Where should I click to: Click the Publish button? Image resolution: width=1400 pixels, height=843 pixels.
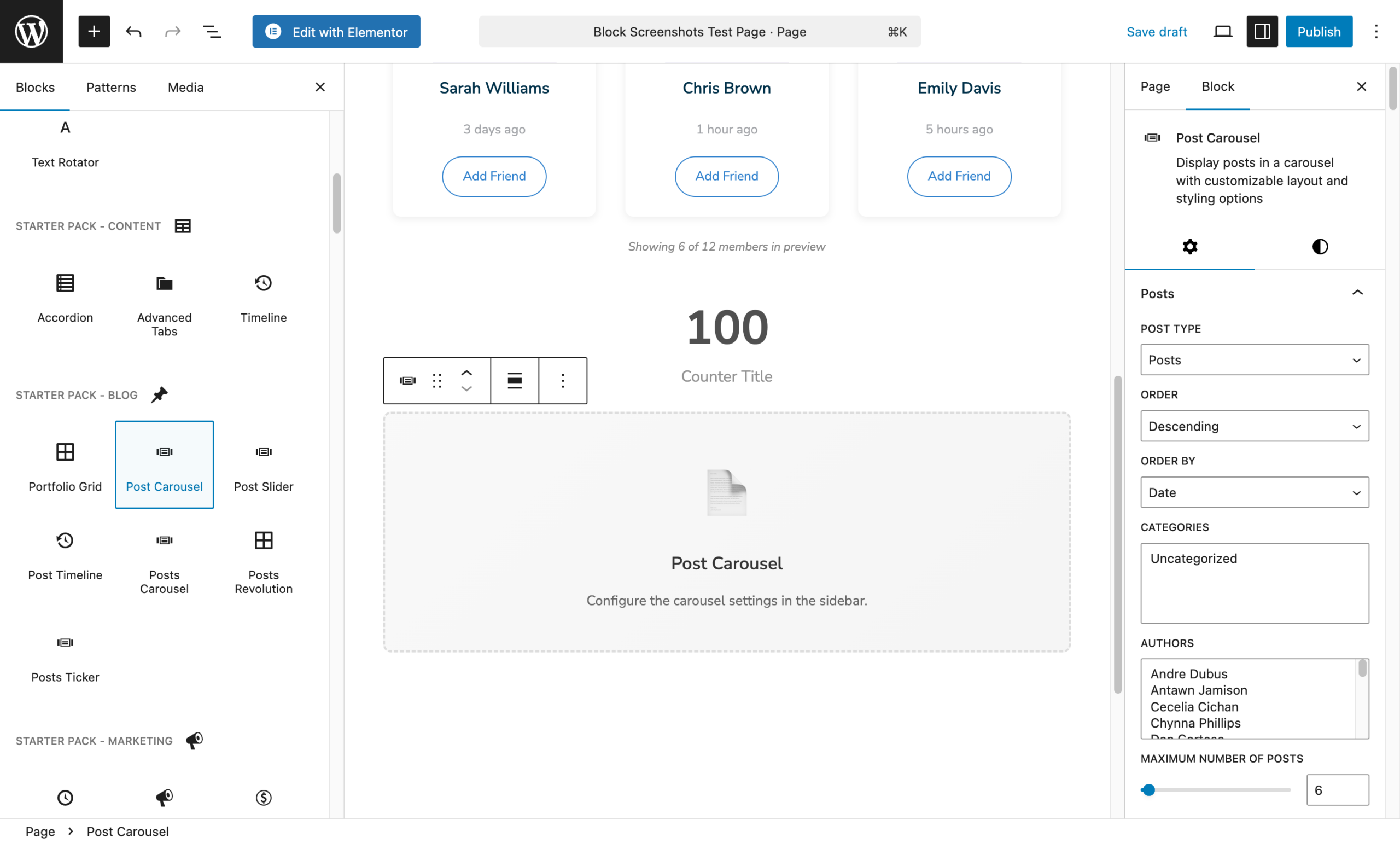[x=1319, y=31]
